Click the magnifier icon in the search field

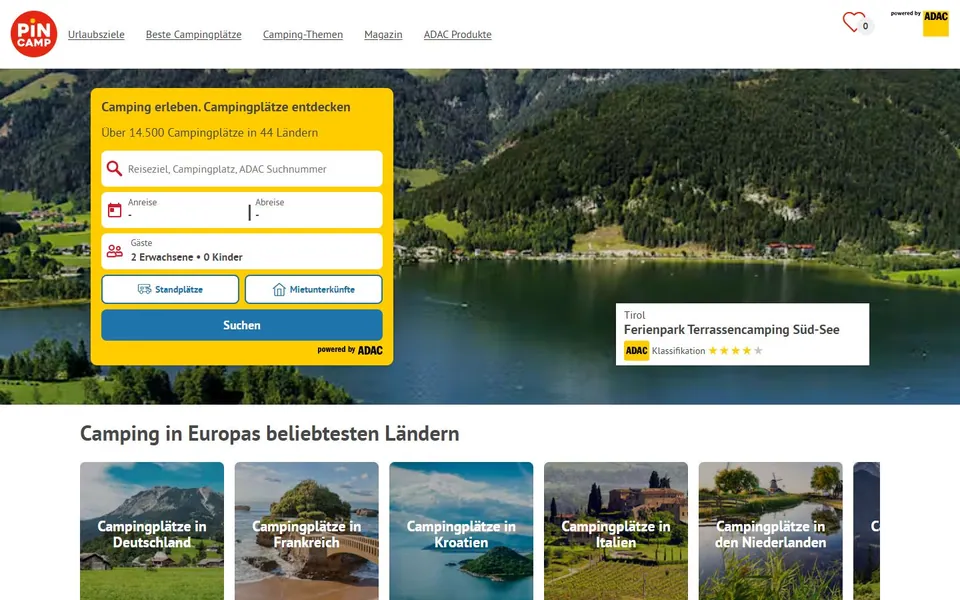click(114, 168)
